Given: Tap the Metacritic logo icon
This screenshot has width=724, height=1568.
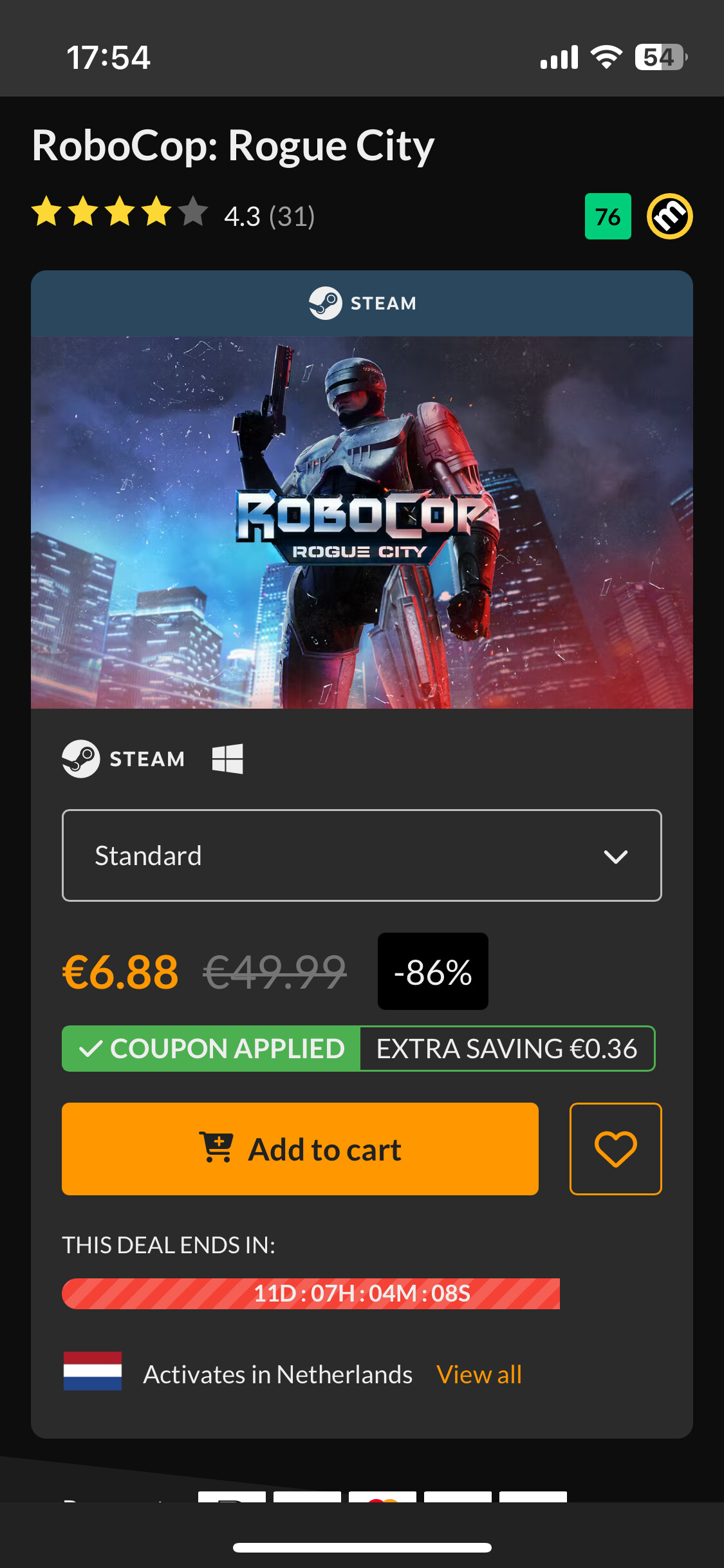Looking at the screenshot, I should (670, 216).
